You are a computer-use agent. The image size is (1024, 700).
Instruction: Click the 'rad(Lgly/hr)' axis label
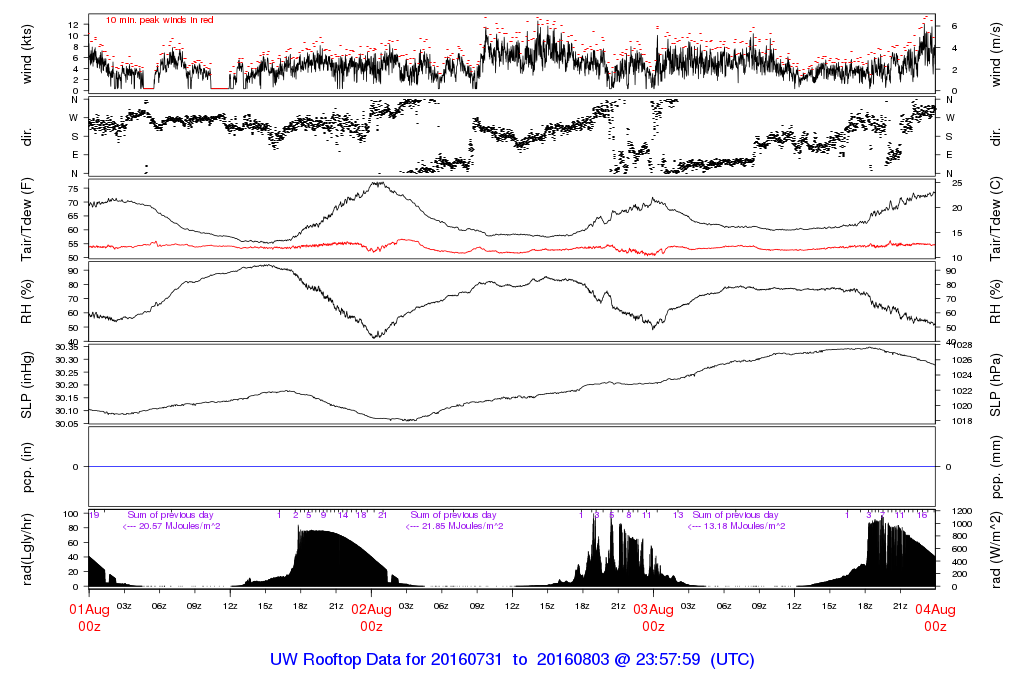coord(27,550)
